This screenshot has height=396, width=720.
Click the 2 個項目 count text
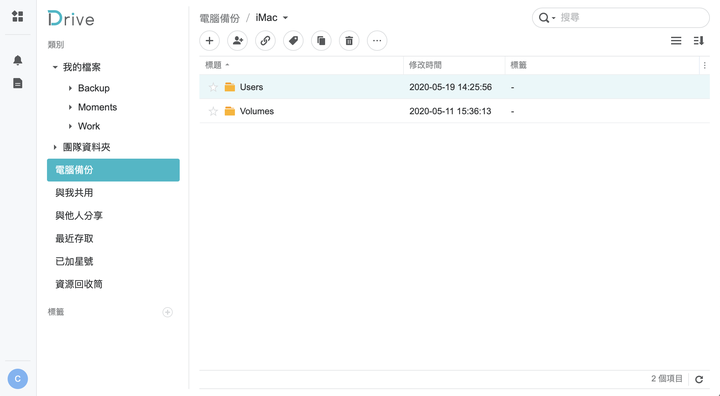[667, 379]
